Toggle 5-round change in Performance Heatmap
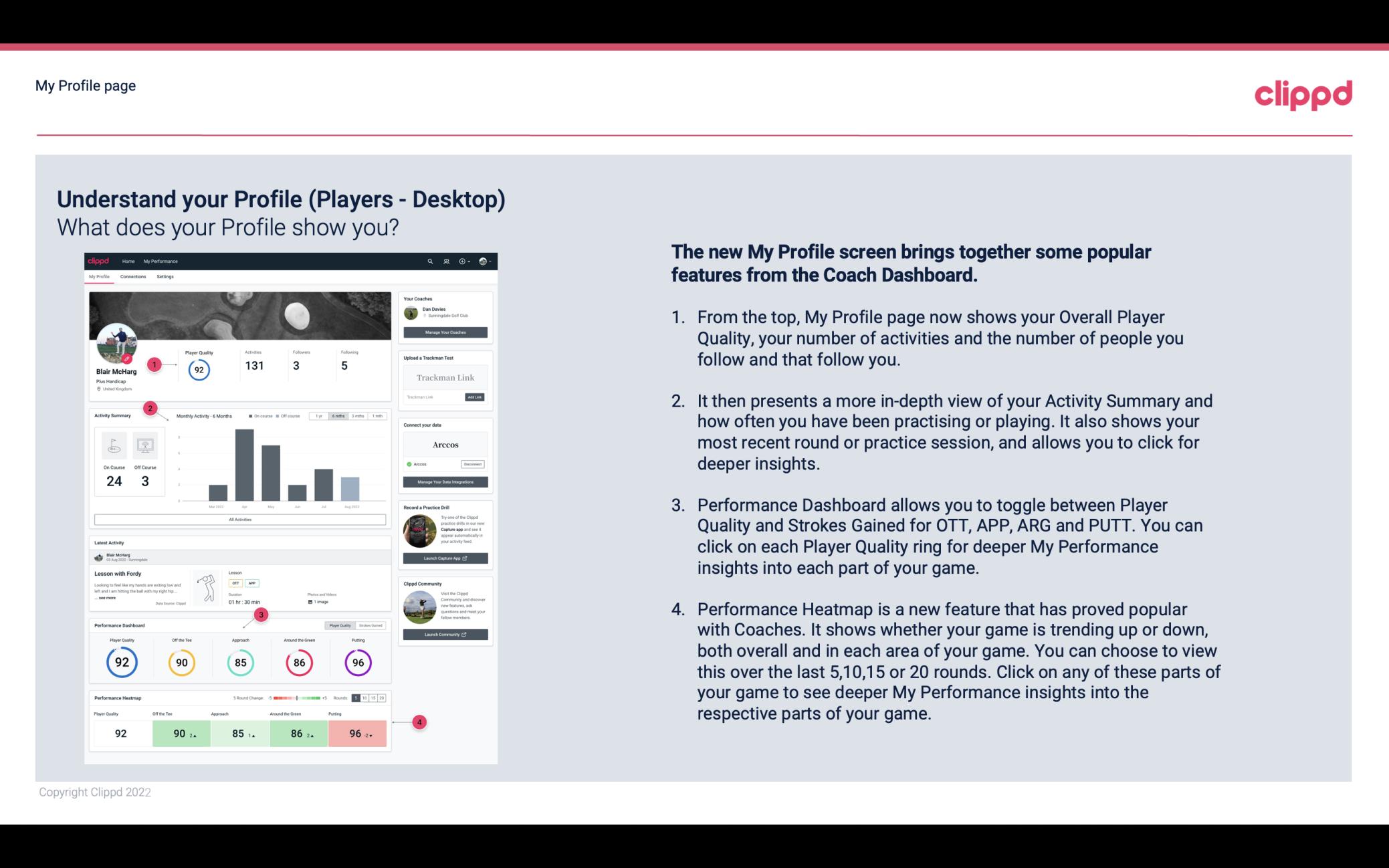1389x868 pixels. pyautogui.click(x=360, y=698)
